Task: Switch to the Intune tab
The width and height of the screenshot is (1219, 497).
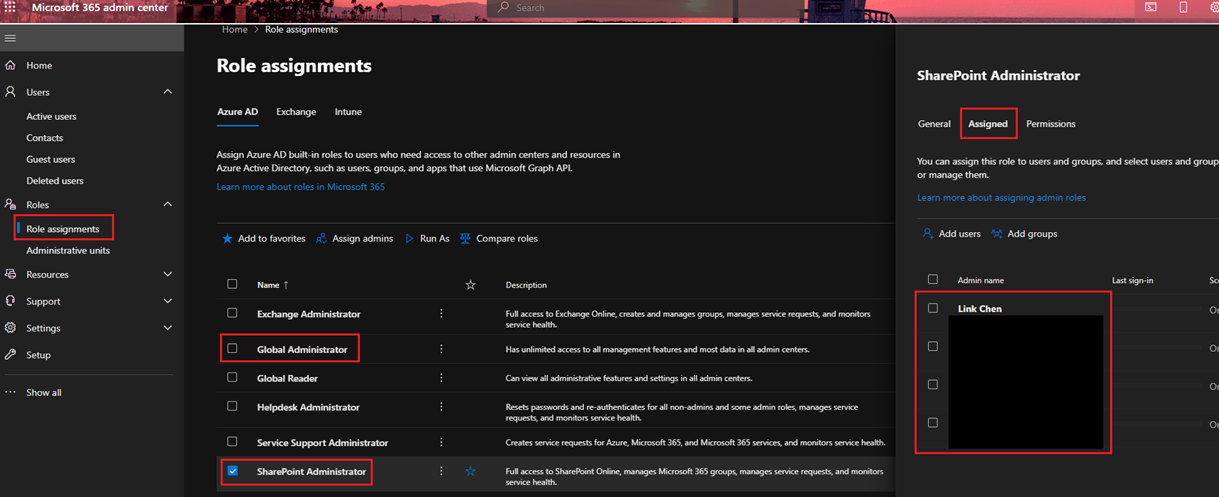Action: [348, 112]
